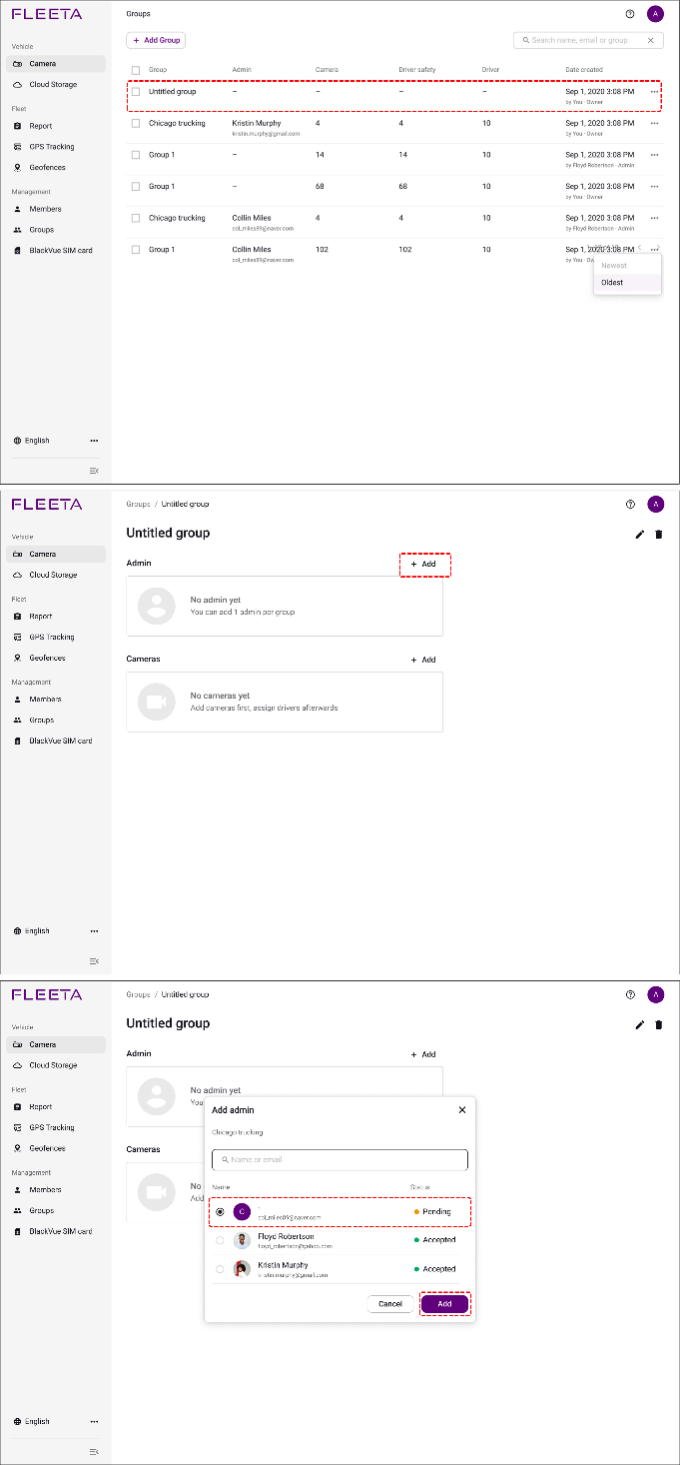Click Floyd Robertson's profile photo in the admin list
The image size is (680, 1465).
coord(241,1240)
